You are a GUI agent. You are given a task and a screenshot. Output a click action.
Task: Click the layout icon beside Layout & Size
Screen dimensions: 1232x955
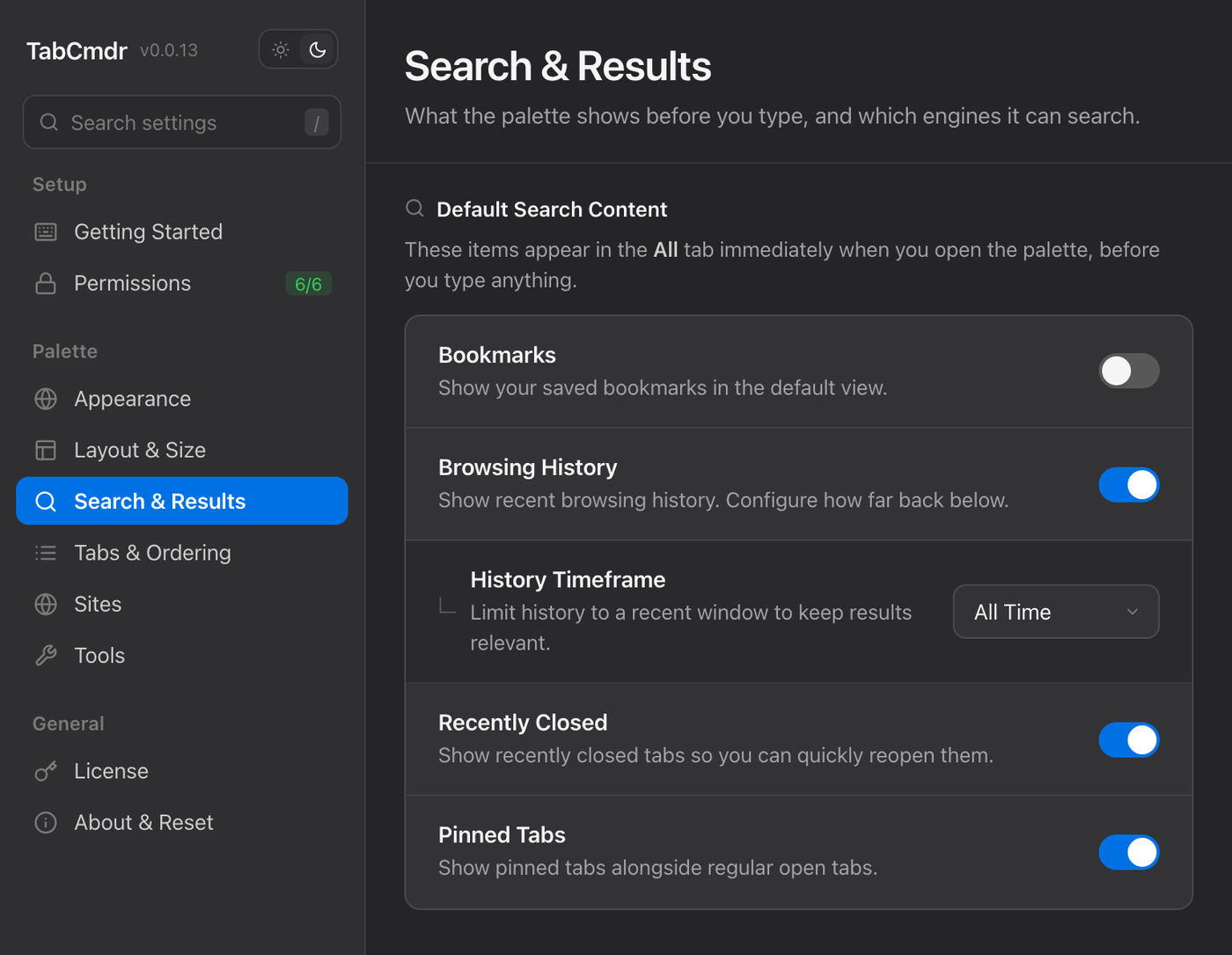(46, 450)
